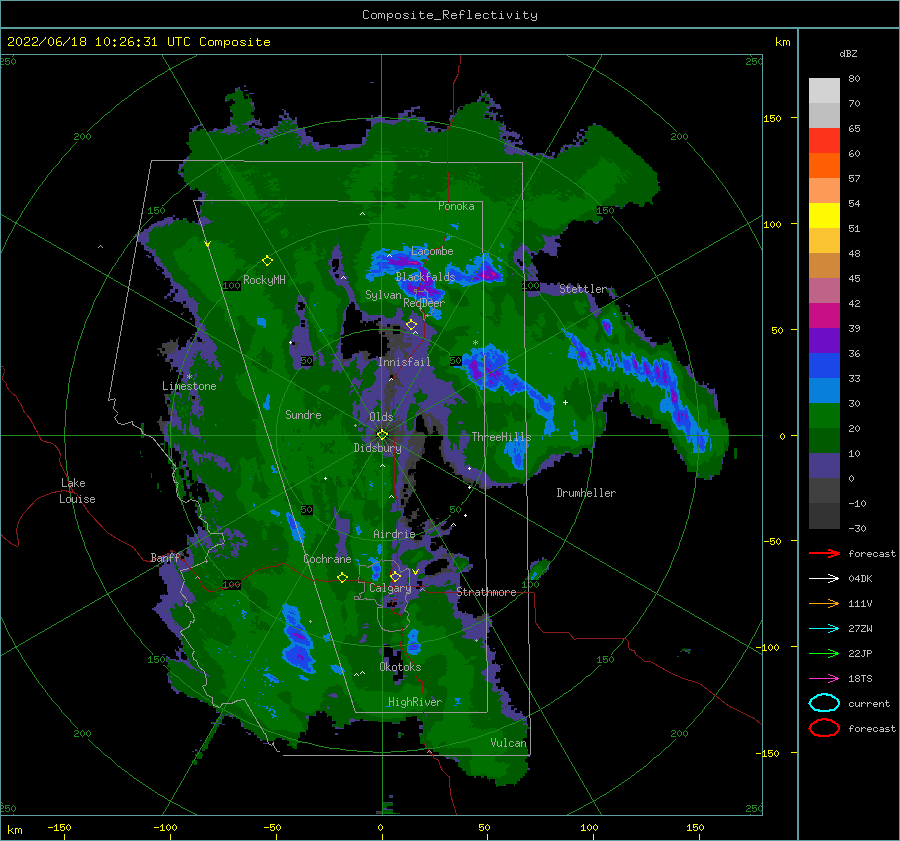Click the -150 label on bottom axis
The height and width of the screenshot is (841, 900).
pos(59,828)
